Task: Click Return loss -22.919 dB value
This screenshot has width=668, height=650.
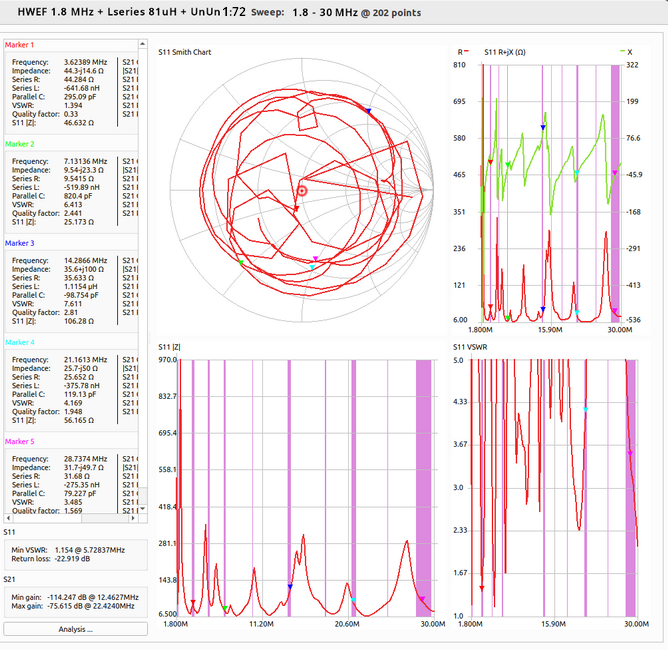Action: [72, 559]
